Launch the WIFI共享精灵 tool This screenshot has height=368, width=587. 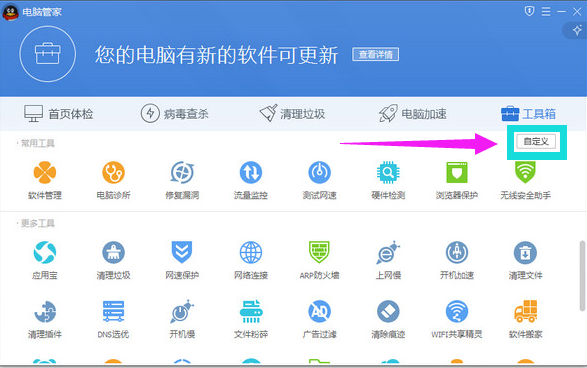457,319
